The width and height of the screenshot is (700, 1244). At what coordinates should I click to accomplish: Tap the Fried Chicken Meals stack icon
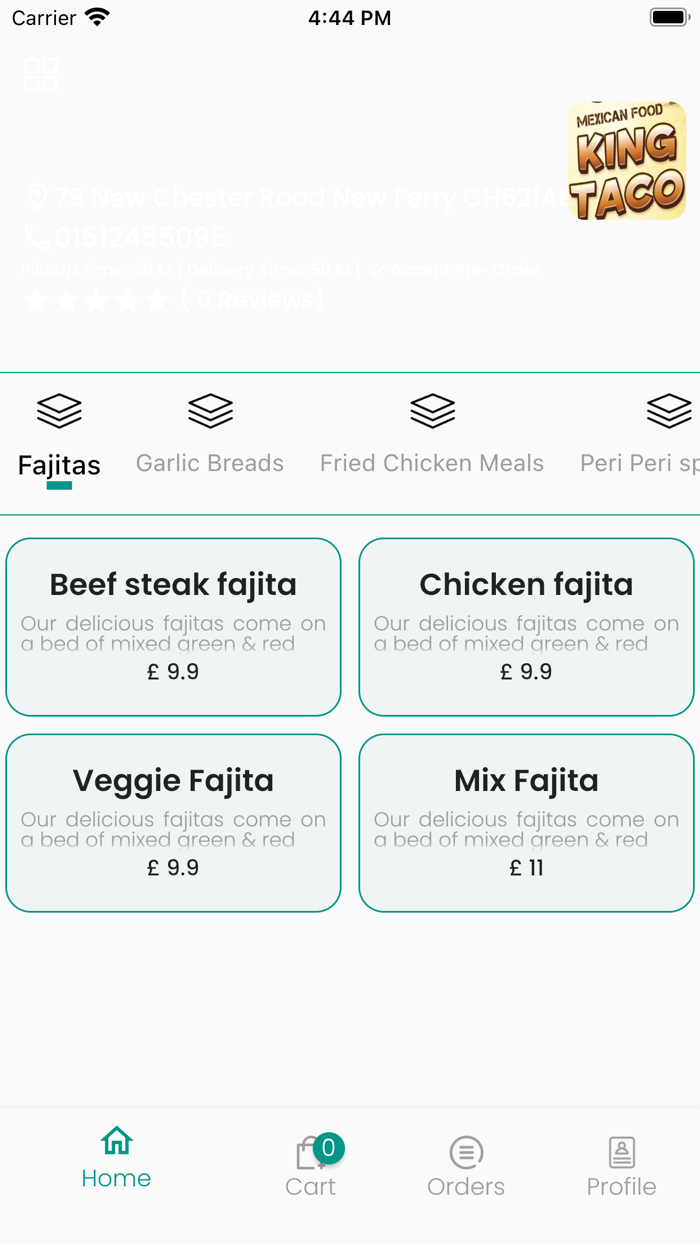click(432, 410)
